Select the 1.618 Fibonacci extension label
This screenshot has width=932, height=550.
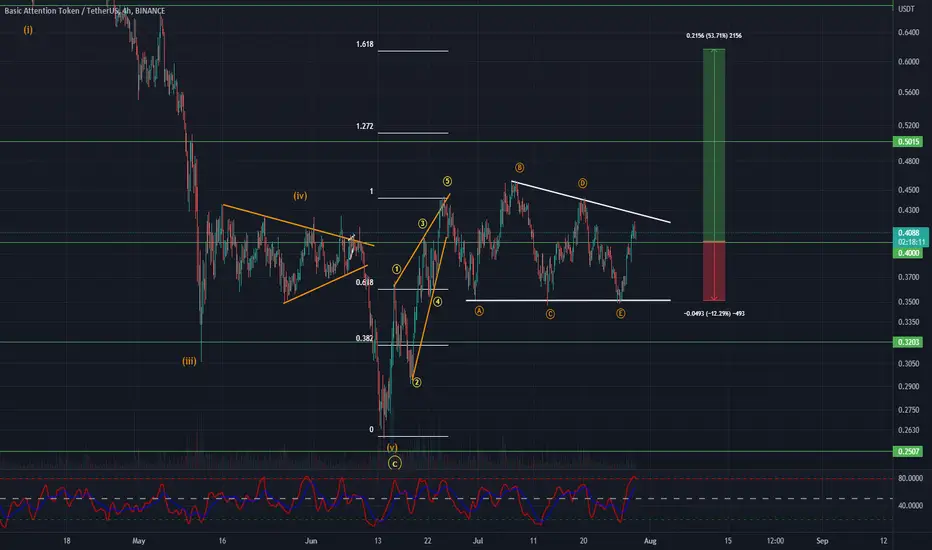pos(364,45)
